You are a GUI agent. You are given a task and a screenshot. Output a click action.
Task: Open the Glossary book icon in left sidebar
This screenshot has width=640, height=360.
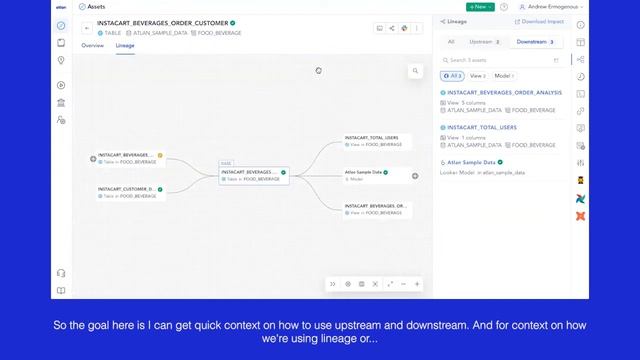click(x=61, y=43)
